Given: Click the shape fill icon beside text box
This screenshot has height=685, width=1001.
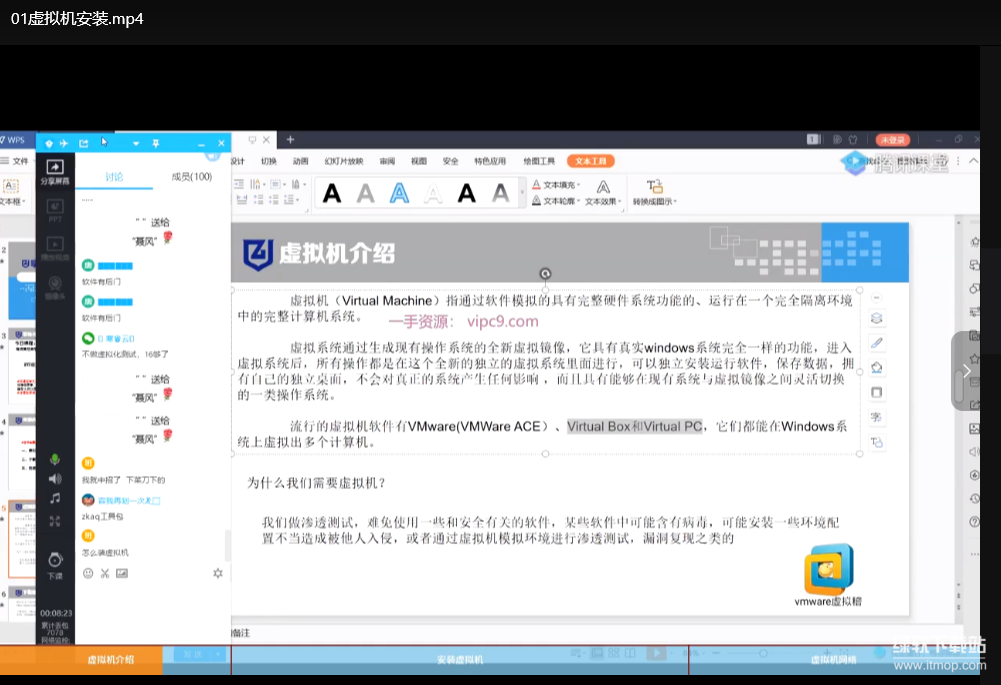Looking at the screenshot, I should click(x=877, y=368).
